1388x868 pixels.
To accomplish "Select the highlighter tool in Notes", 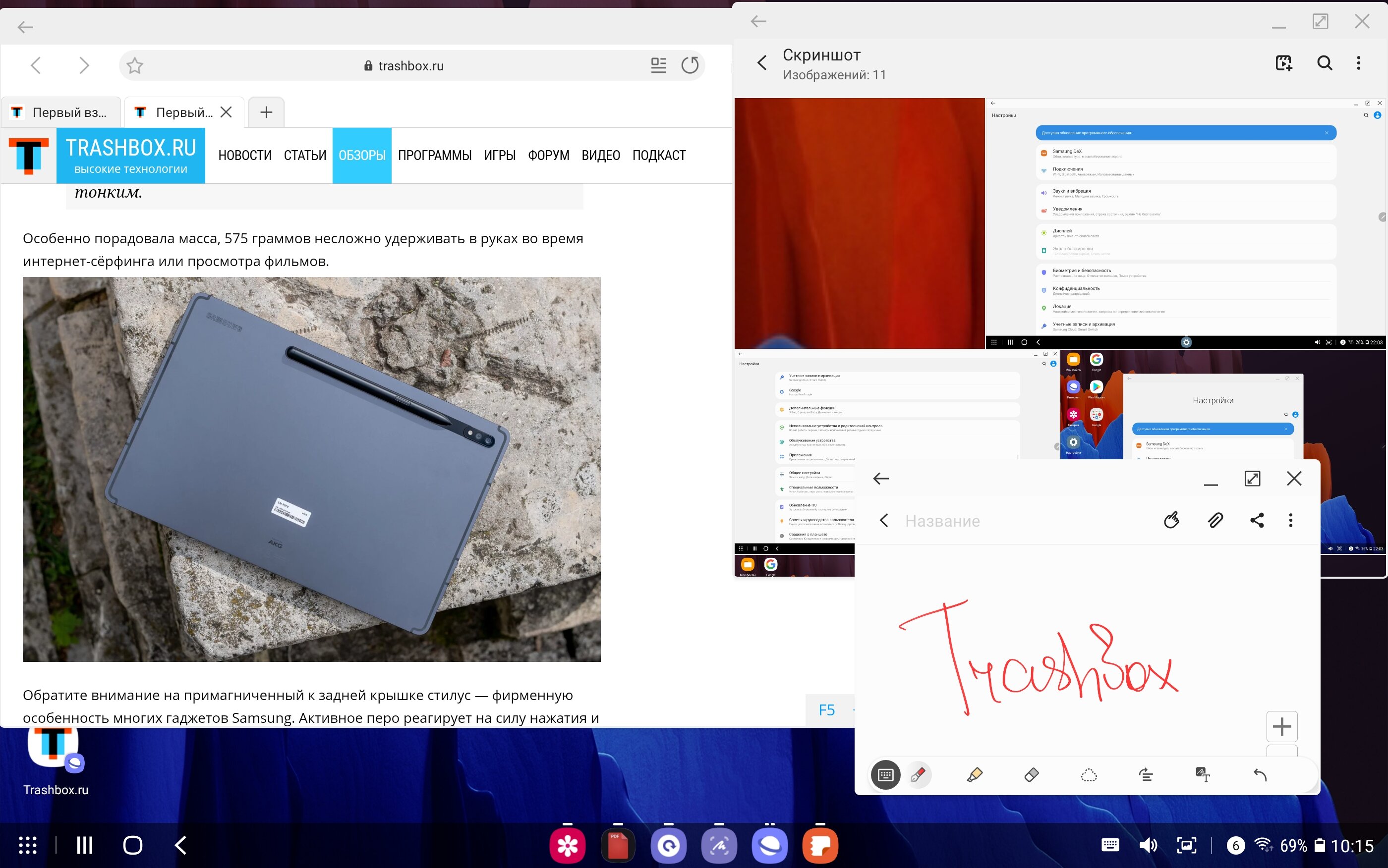I will 975,775.
